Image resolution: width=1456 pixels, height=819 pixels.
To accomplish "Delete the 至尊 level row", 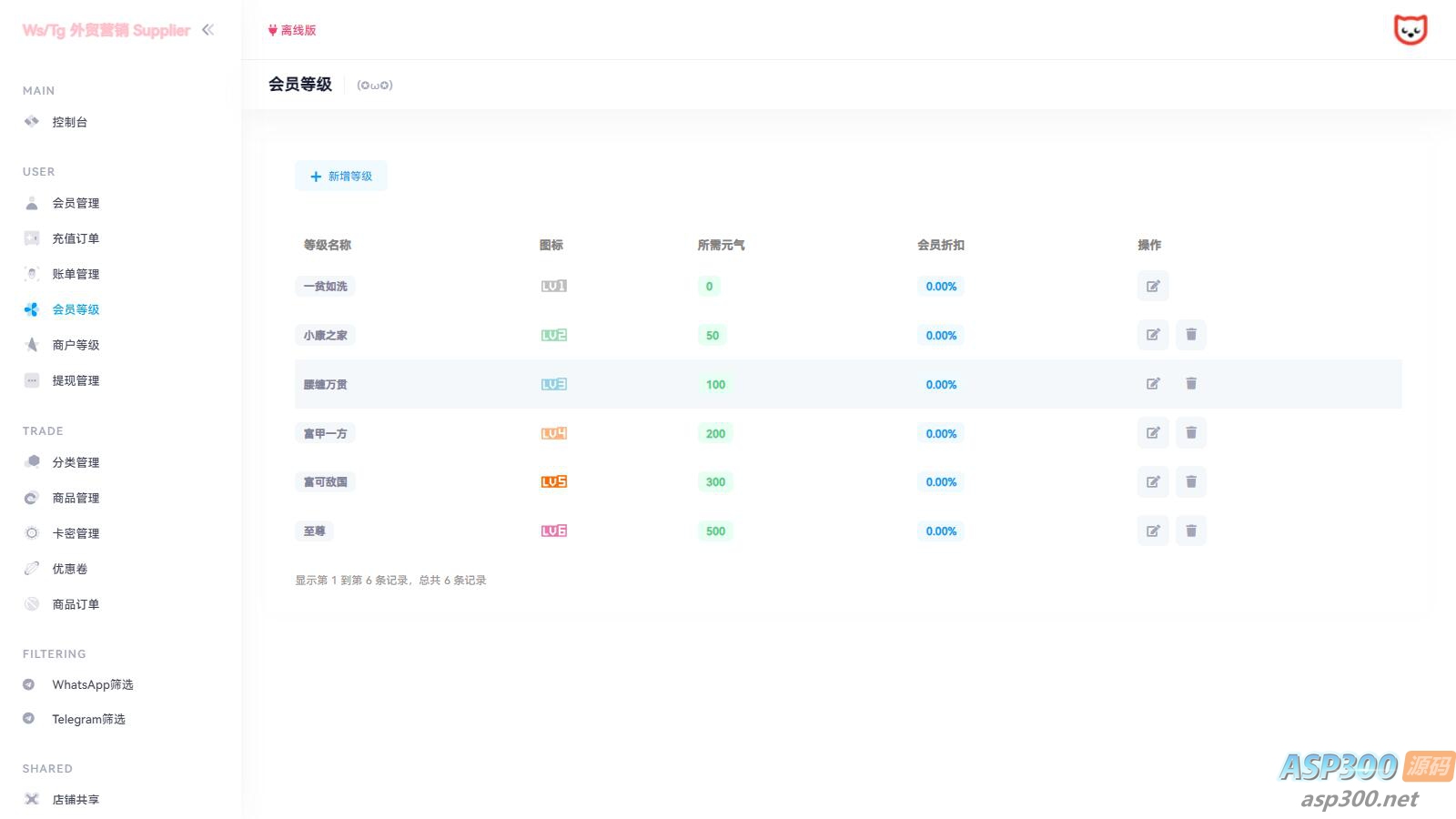I will pos(1190,531).
